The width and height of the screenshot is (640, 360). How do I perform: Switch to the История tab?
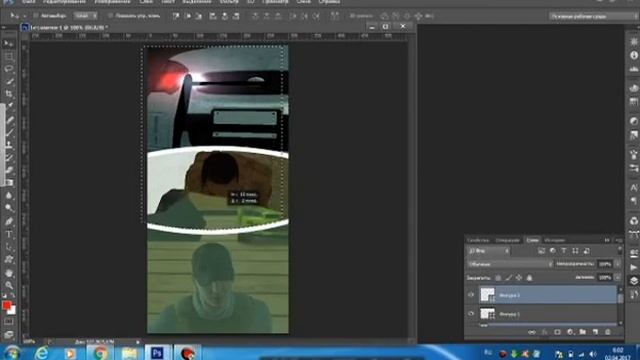click(x=554, y=240)
